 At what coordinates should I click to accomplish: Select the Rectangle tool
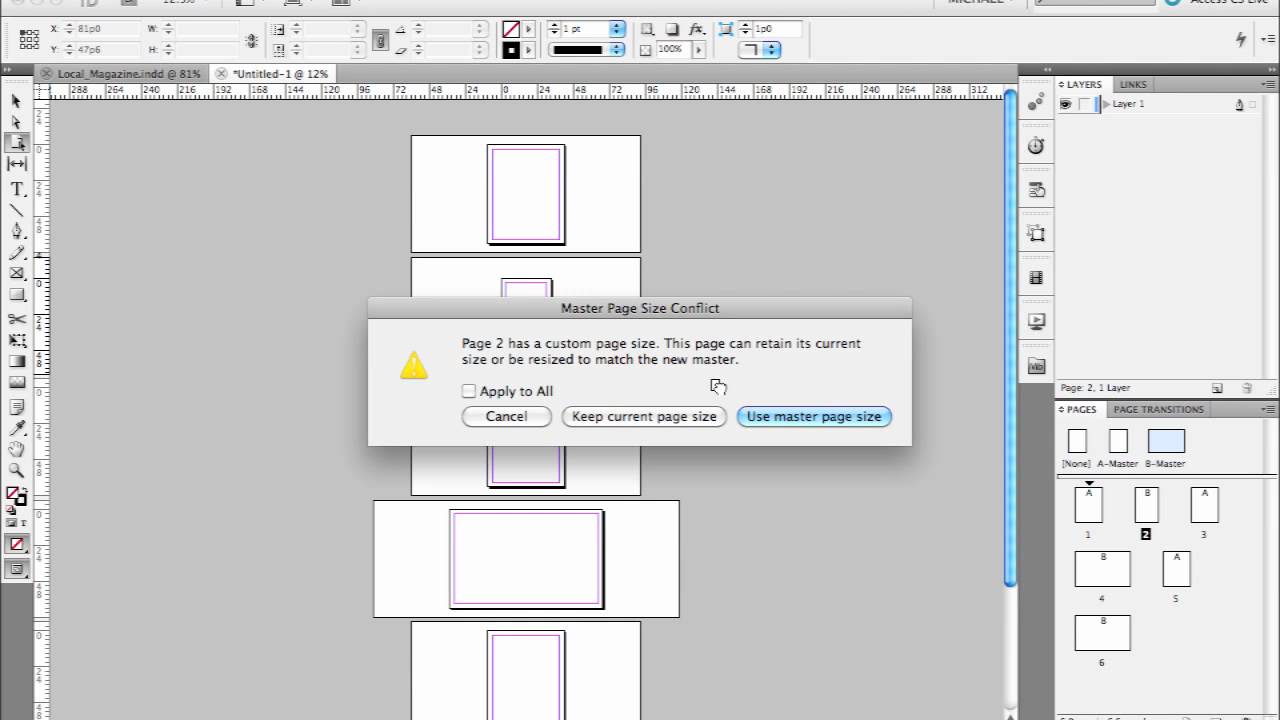coord(16,295)
